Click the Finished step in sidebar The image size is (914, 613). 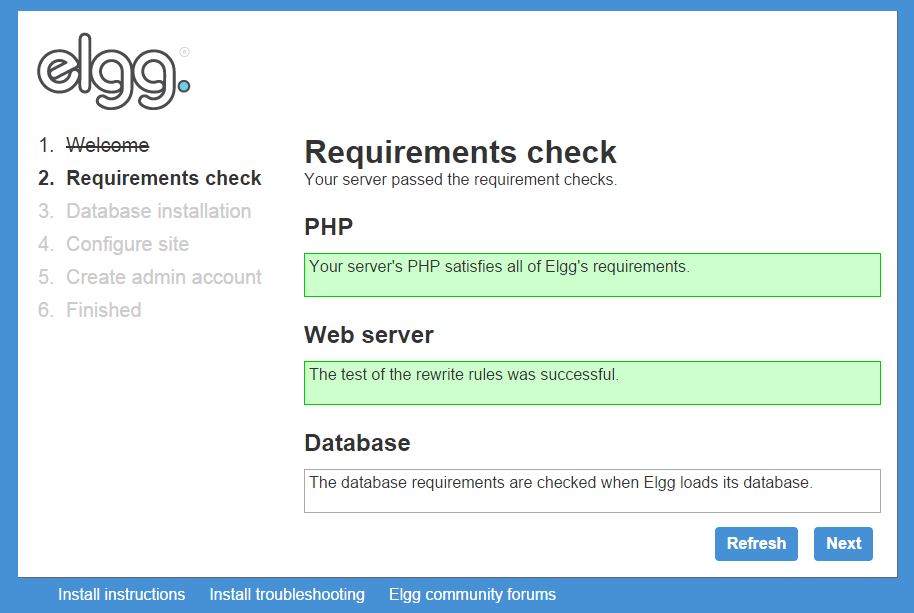point(103,310)
